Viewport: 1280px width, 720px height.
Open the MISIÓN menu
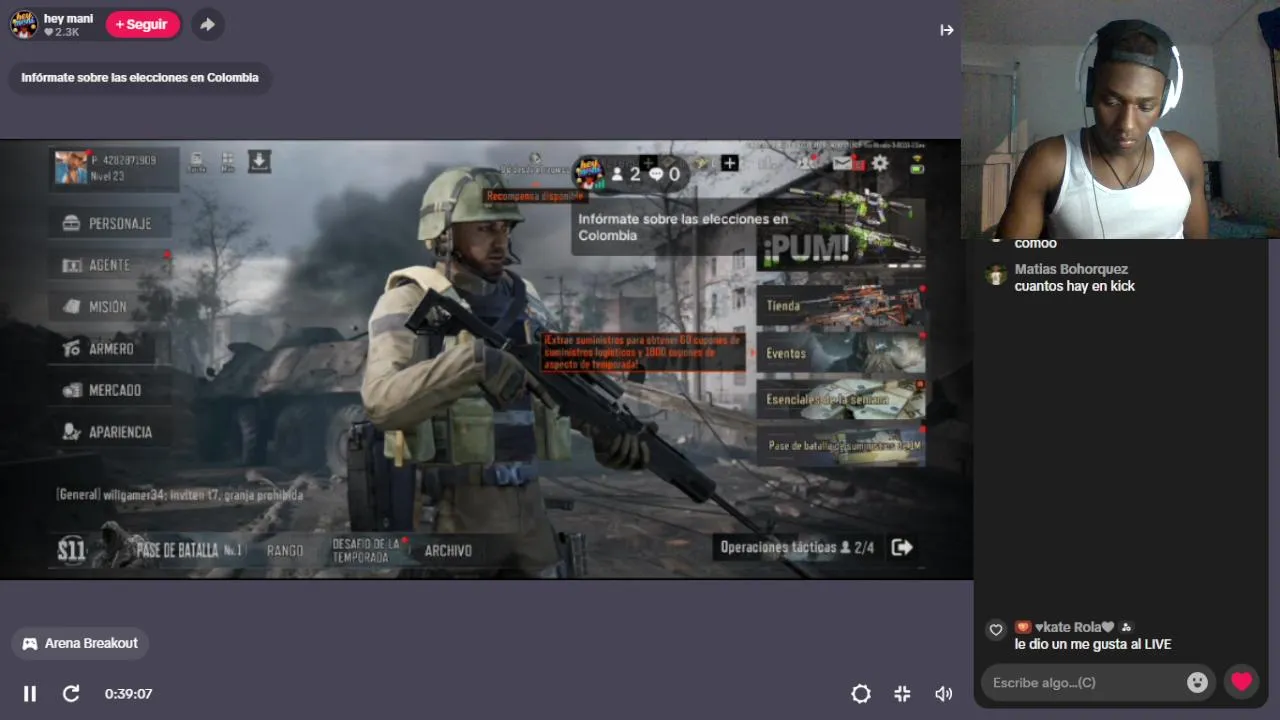(x=109, y=307)
